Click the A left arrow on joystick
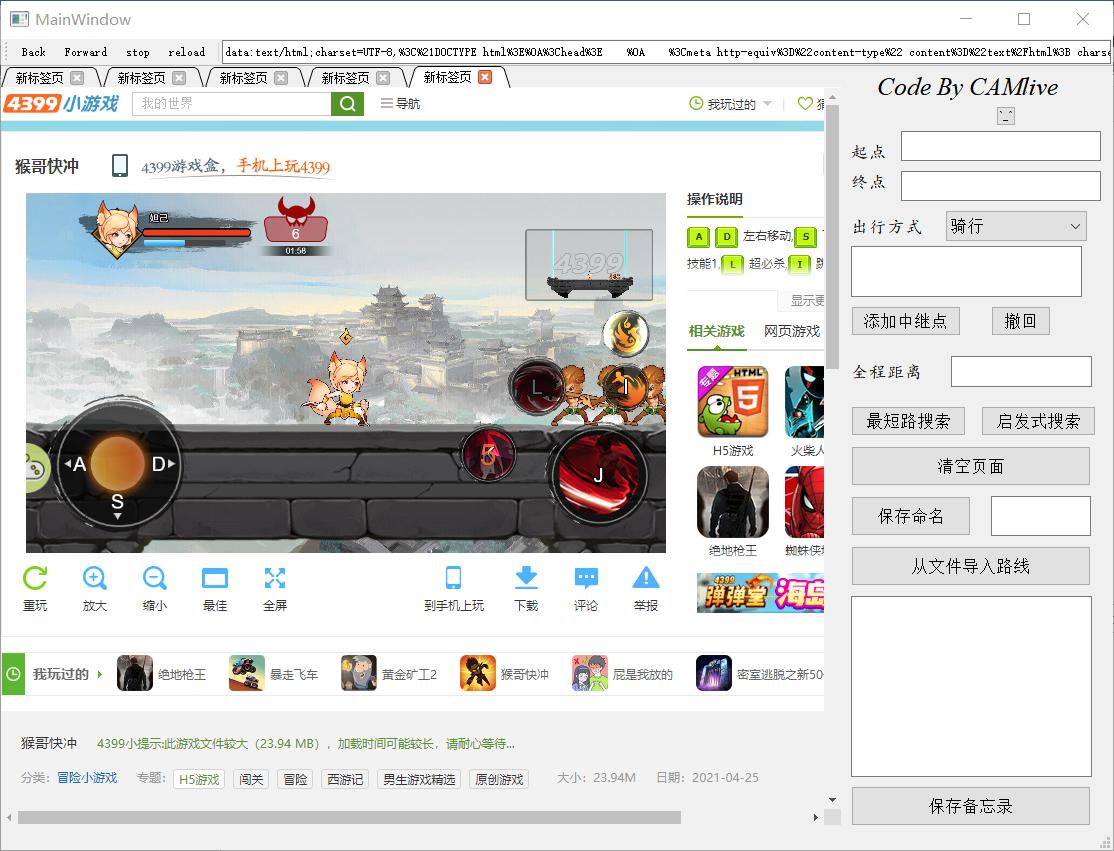The width and height of the screenshot is (1114, 851). point(76,465)
